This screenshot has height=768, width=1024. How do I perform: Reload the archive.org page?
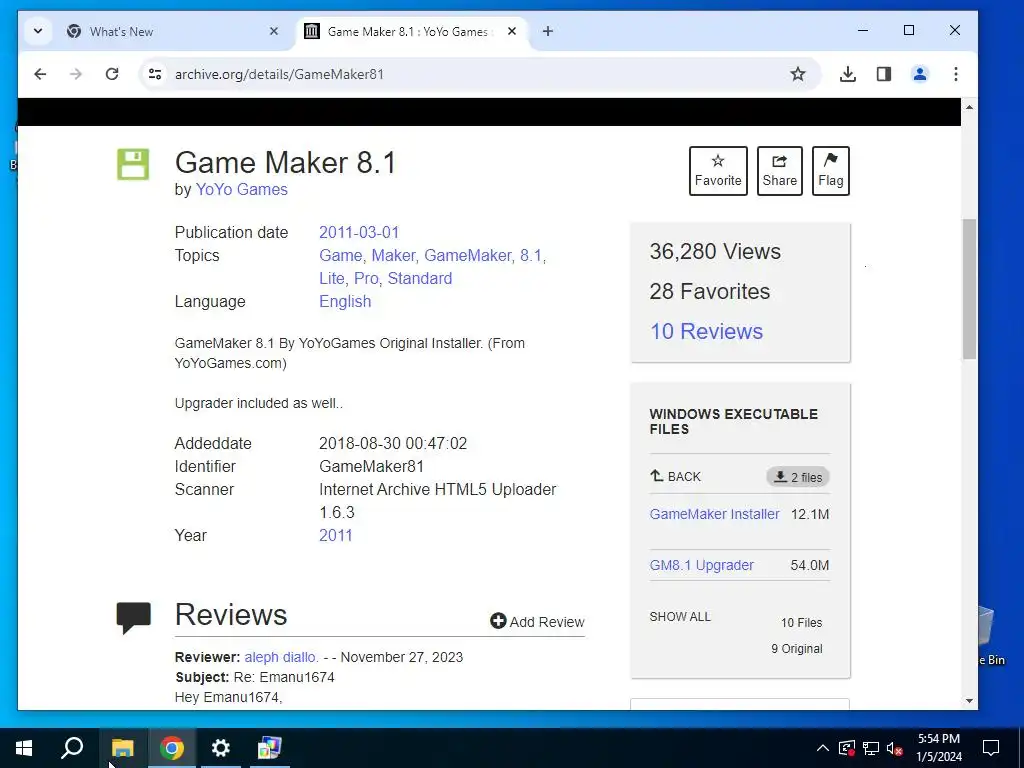pos(112,74)
